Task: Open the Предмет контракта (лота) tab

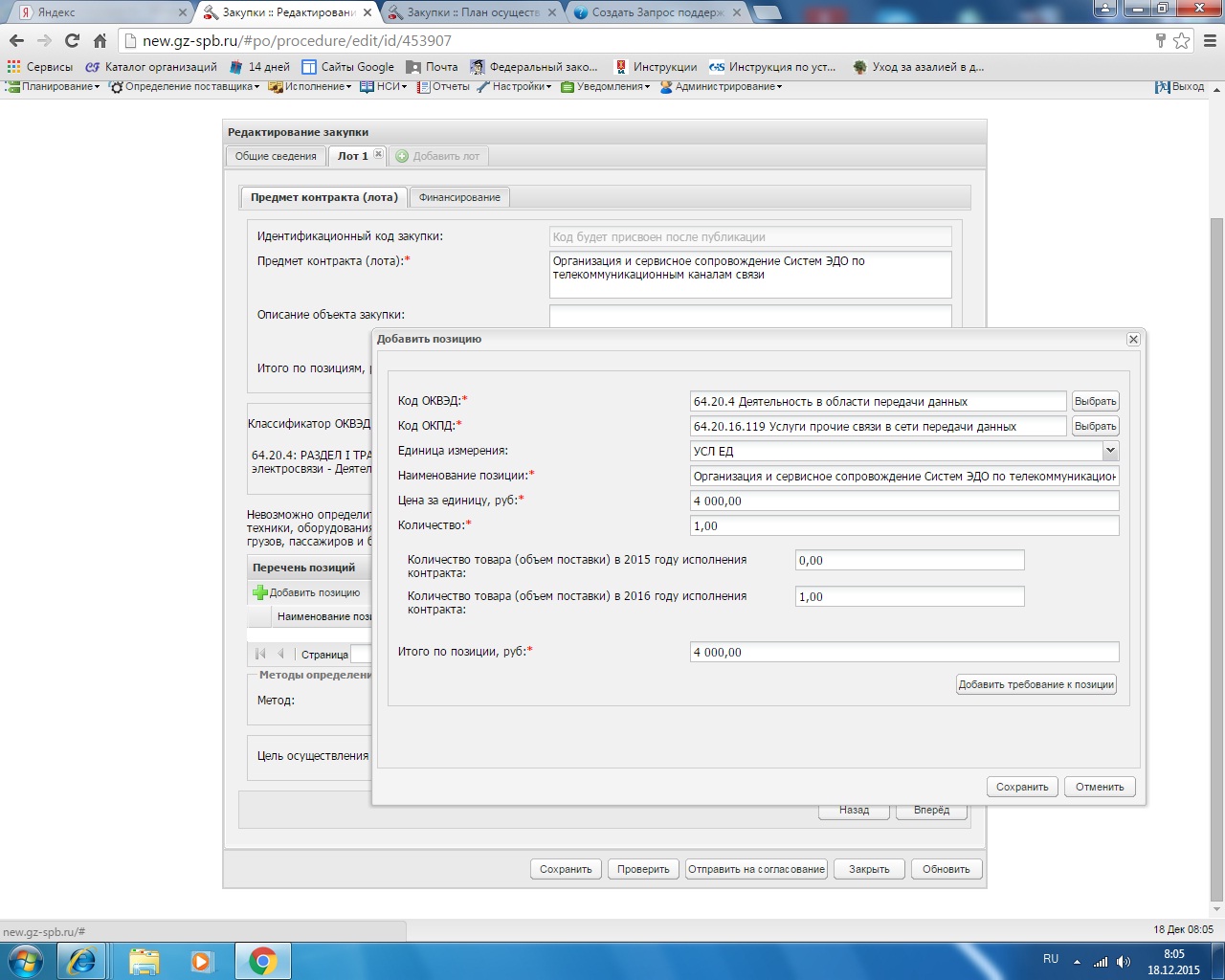Action: (x=323, y=197)
